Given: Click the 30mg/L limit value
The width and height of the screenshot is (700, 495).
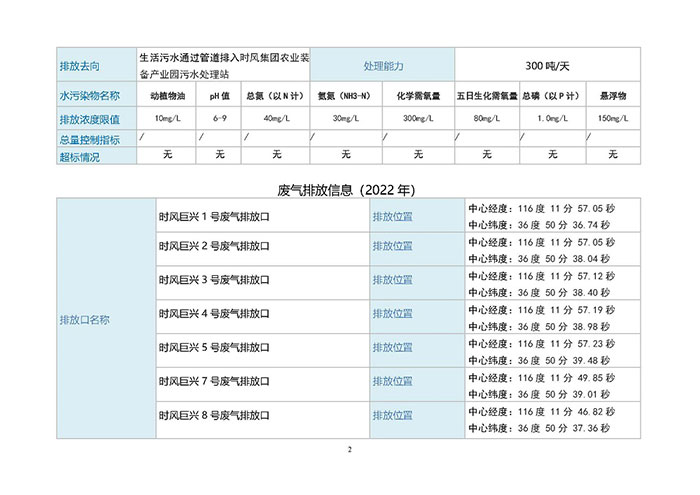Looking at the screenshot, I should coord(346,118).
